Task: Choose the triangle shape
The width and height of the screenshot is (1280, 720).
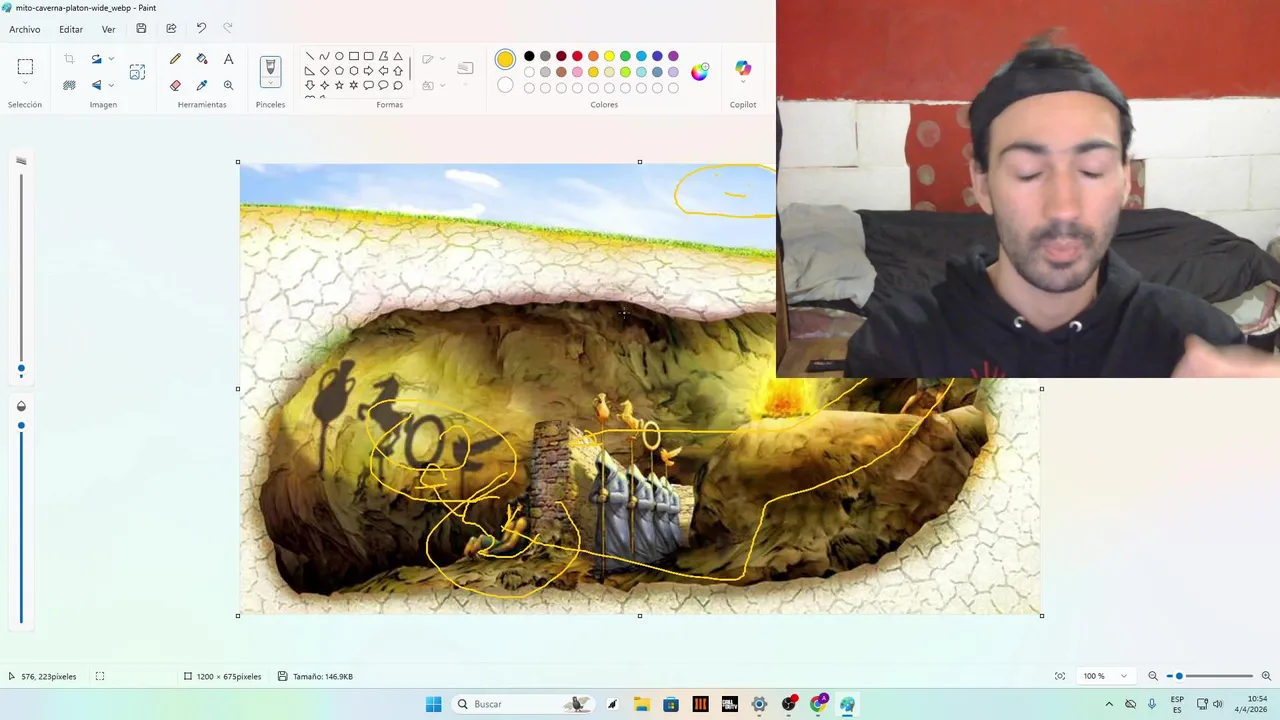Action: (x=398, y=56)
